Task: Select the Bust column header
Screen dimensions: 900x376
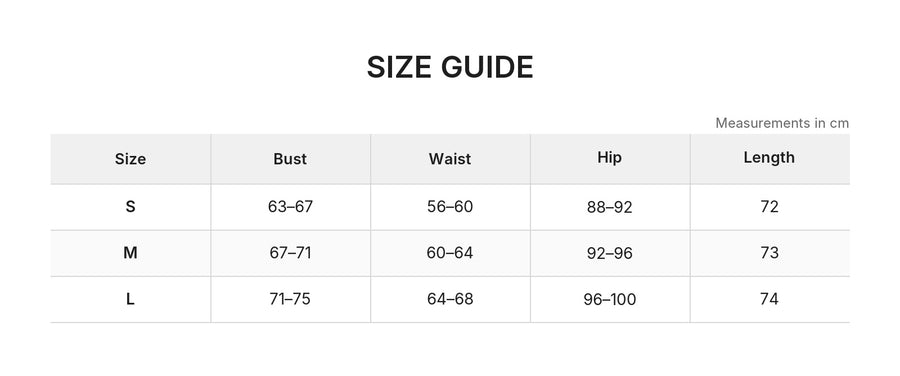Action: click(x=290, y=159)
